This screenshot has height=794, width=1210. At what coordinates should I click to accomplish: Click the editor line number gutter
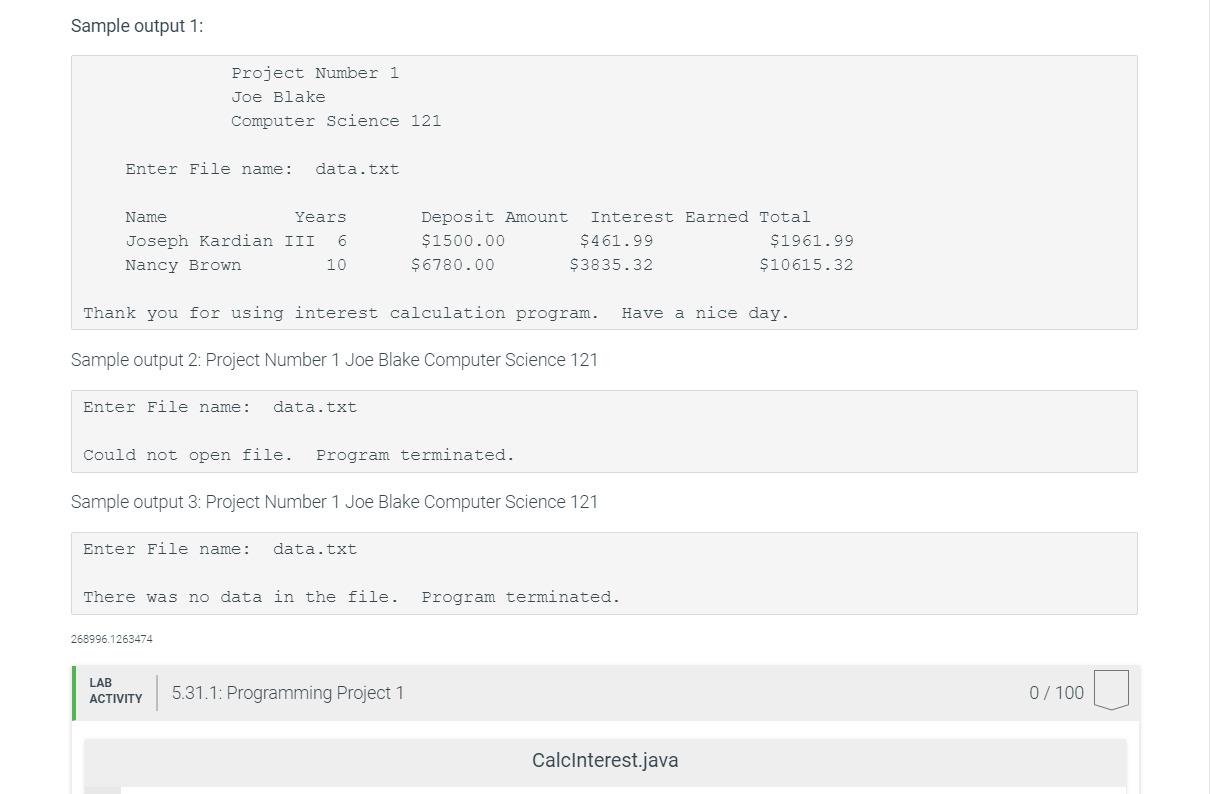103,790
